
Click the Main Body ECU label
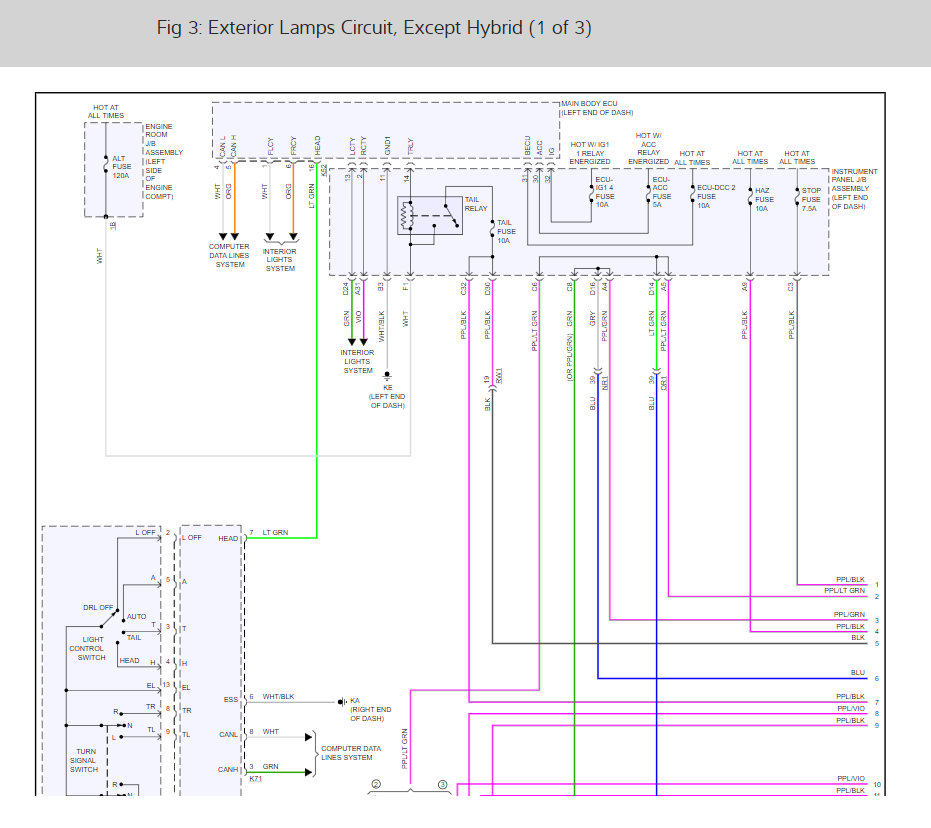(x=597, y=108)
